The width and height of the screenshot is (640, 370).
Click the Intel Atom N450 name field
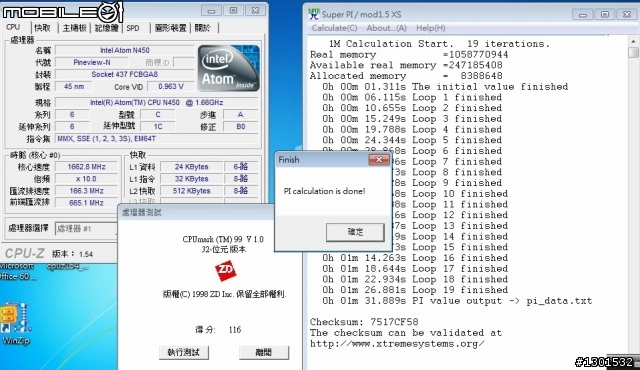pyautogui.click(x=124, y=50)
